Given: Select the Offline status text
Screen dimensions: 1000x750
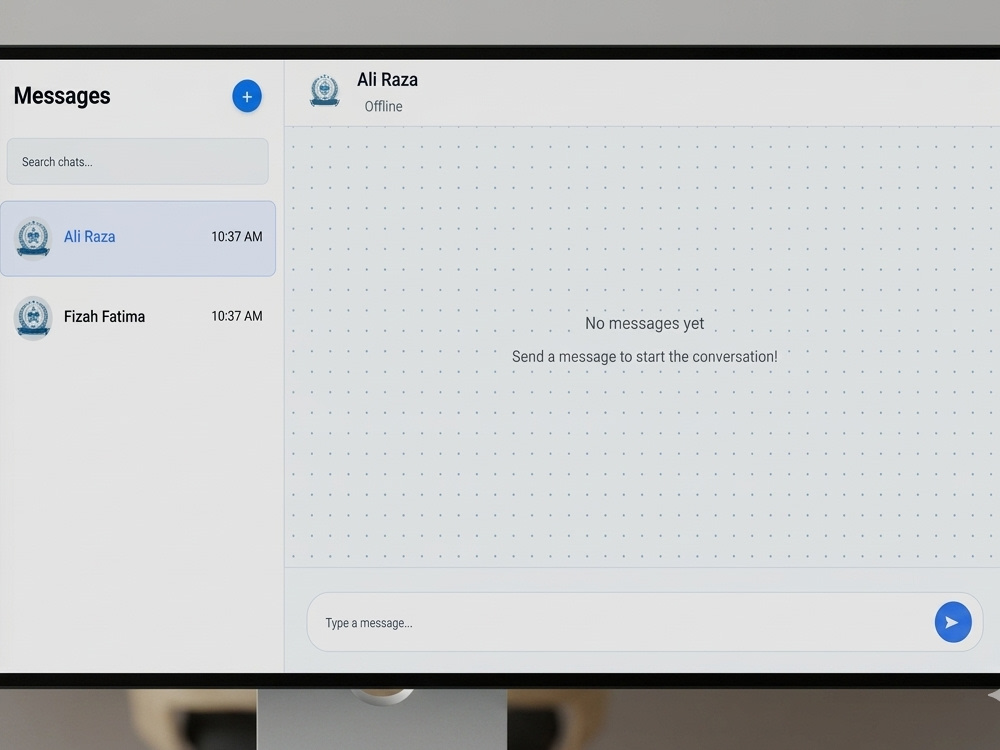Looking at the screenshot, I should (383, 107).
